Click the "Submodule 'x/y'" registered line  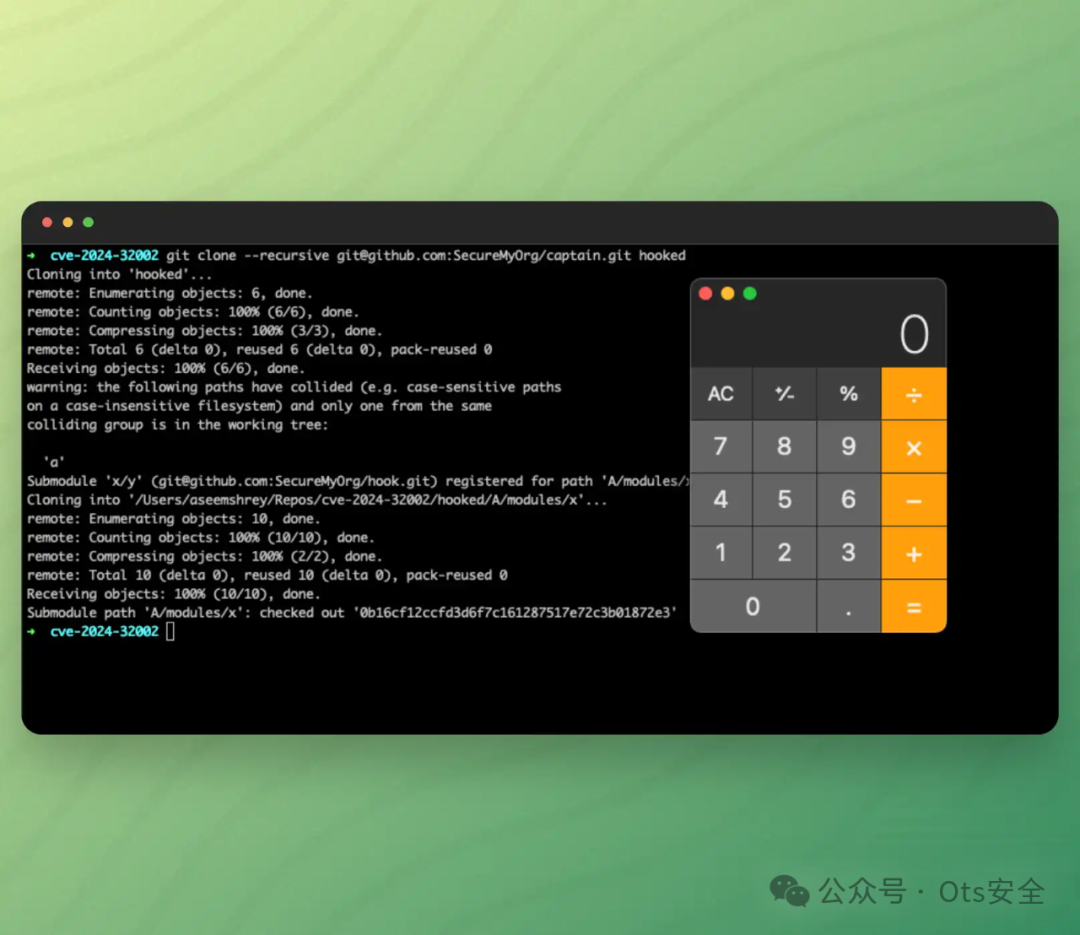[x=357, y=481]
